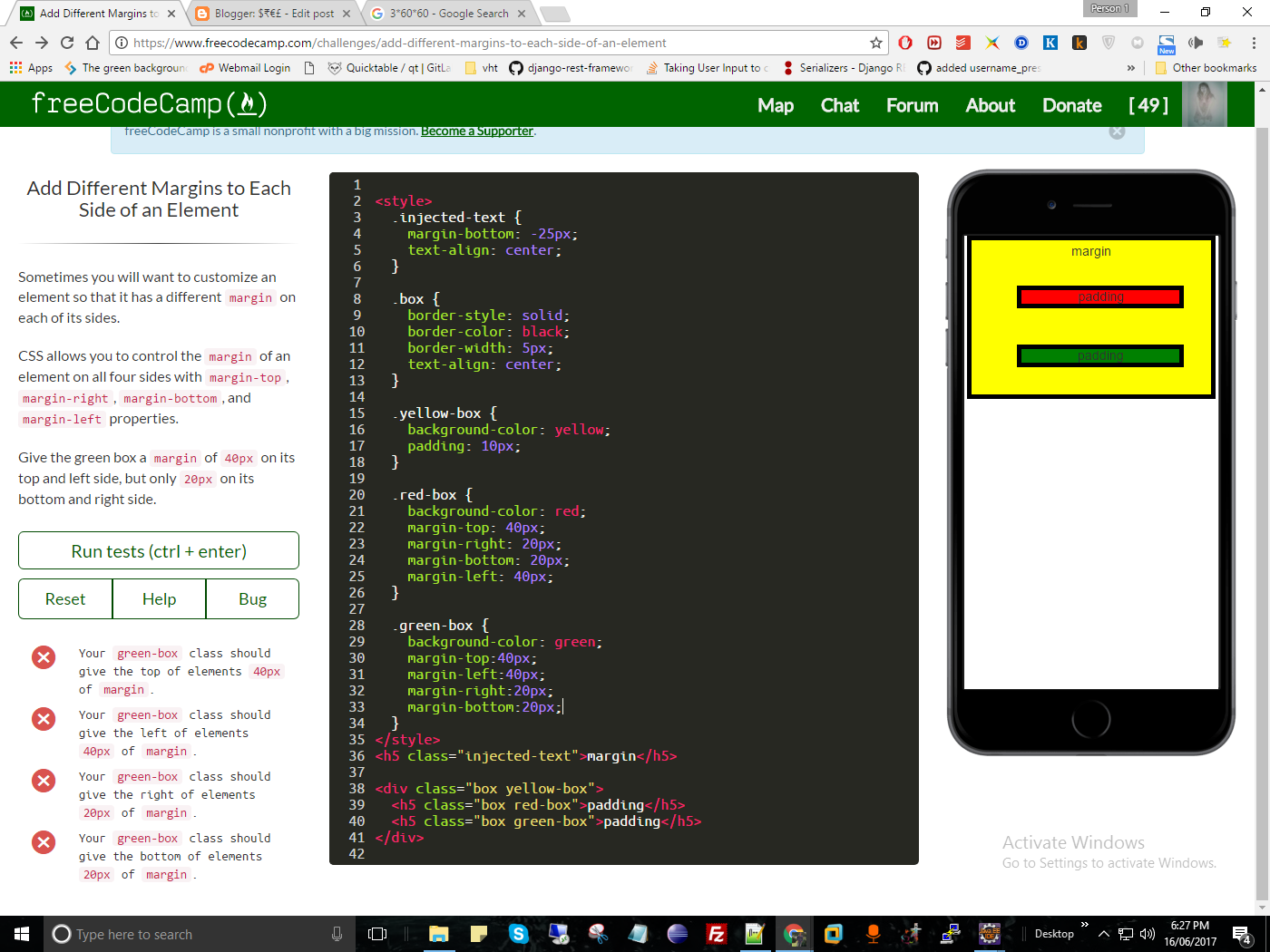Click the Run tests button
The width and height of the screenshot is (1270, 952).
tap(158, 550)
